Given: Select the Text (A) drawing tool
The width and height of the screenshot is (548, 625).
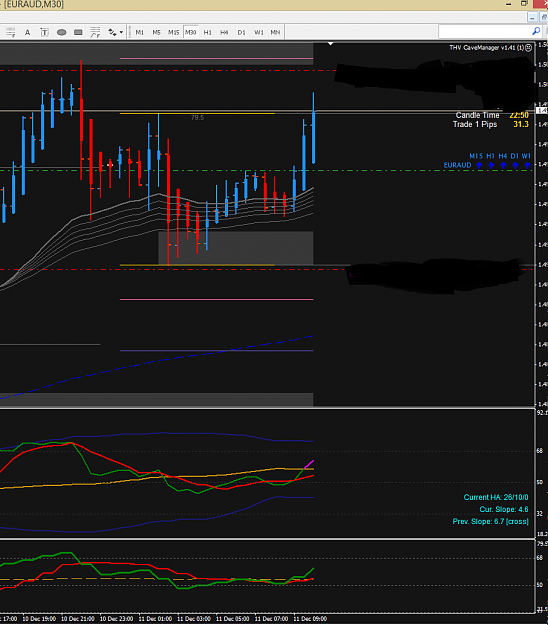Looking at the screenshot, I should pyautogui.click(x=27, y=32).
